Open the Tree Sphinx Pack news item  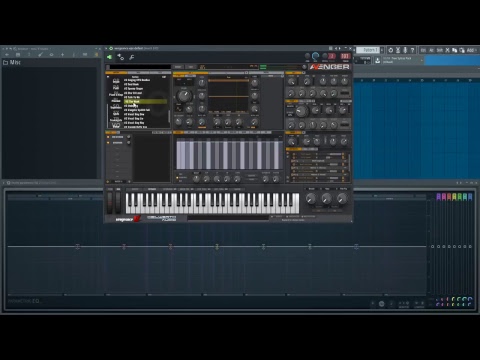(402, 60)
